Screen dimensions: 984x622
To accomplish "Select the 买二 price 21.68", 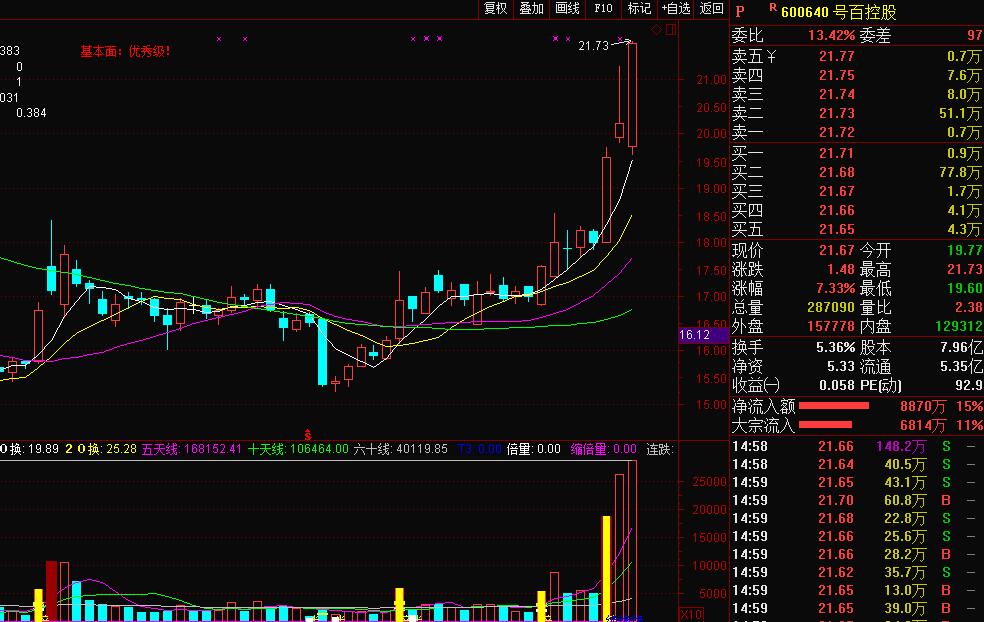I will click(x=837, y=172).
